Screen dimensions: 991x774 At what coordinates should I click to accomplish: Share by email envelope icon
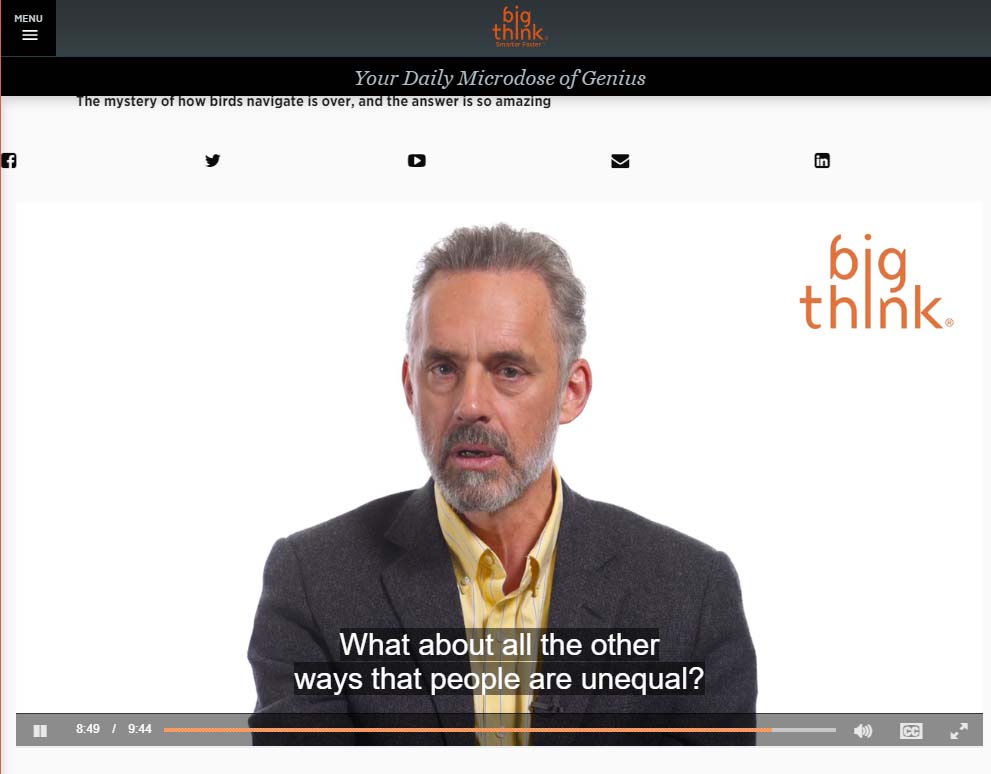tap(620, 161)
